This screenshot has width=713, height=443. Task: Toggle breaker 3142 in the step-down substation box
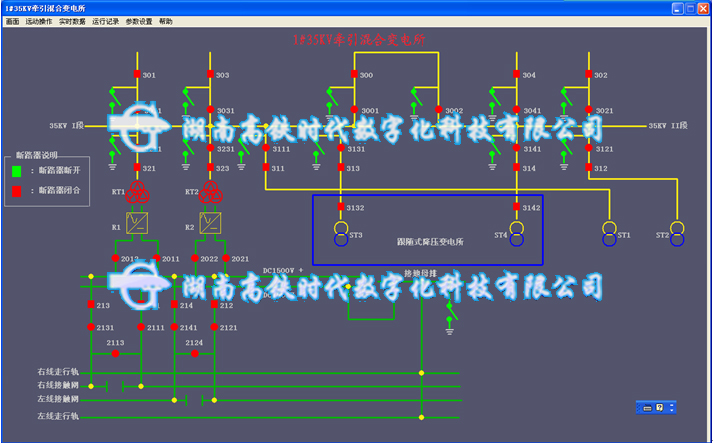(517, 207)
